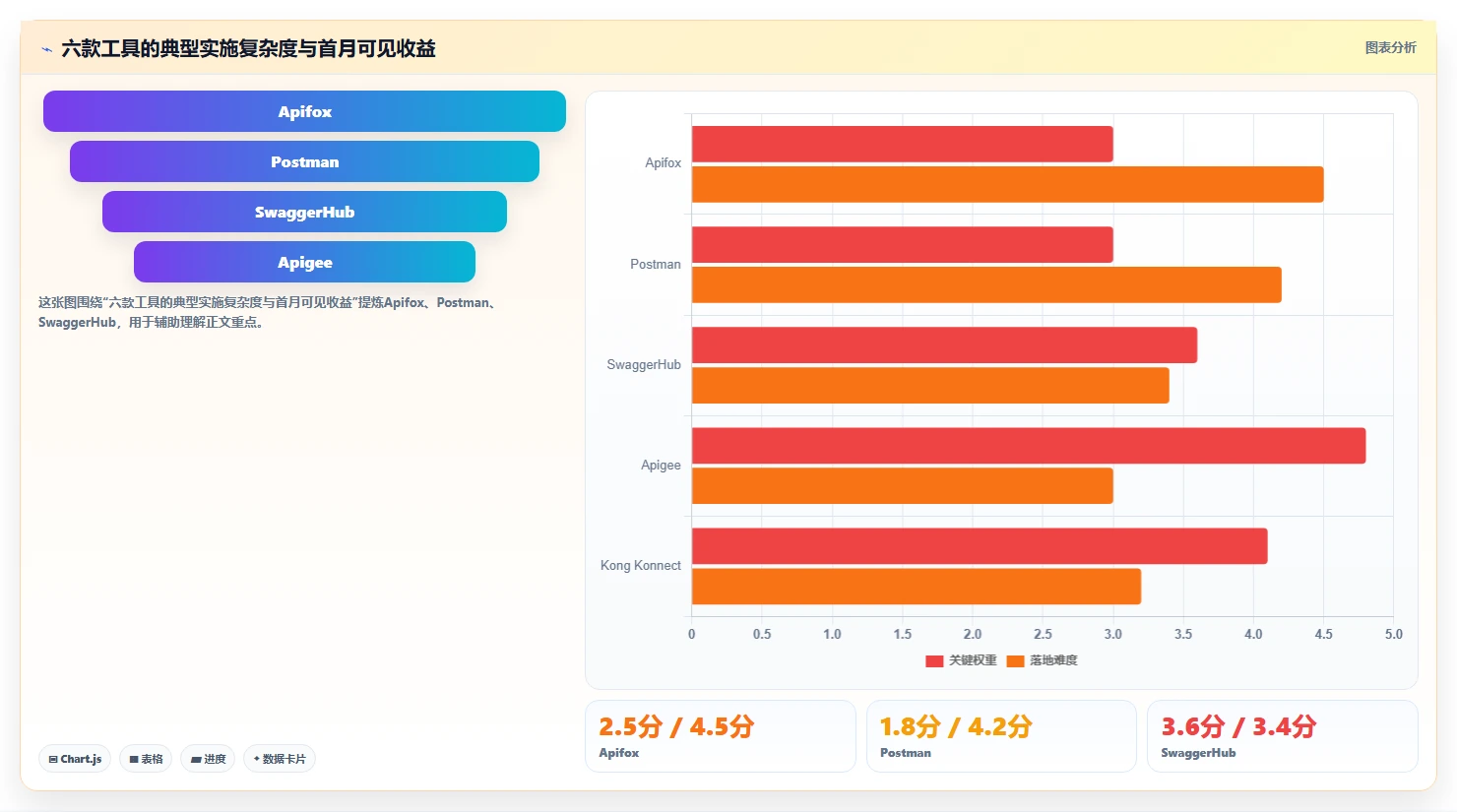Click the 2.5 x-axis tick label
Viewport: 1457px width, 812px height.
click(1043, 634)
